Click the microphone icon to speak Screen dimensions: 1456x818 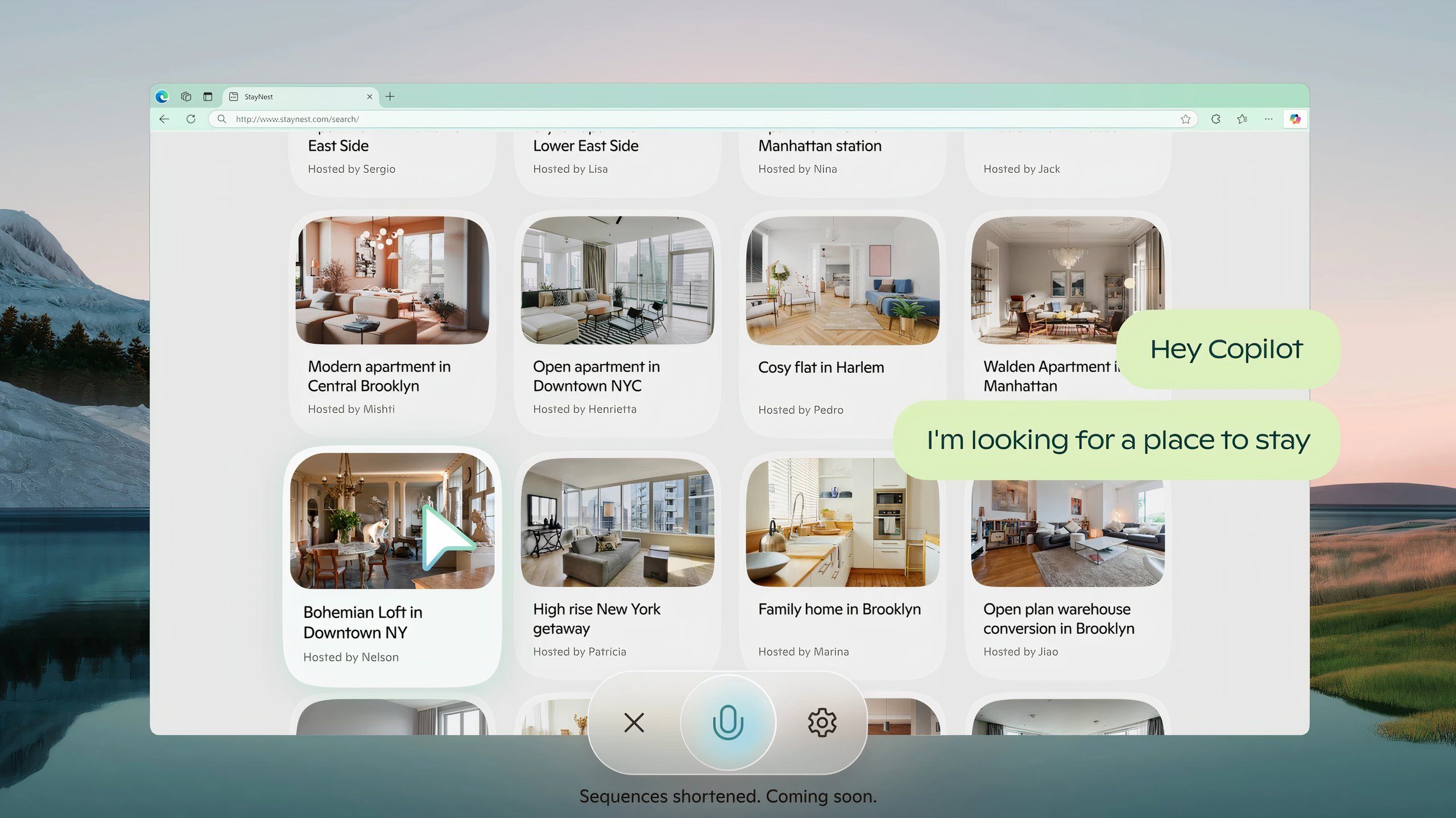728,722
